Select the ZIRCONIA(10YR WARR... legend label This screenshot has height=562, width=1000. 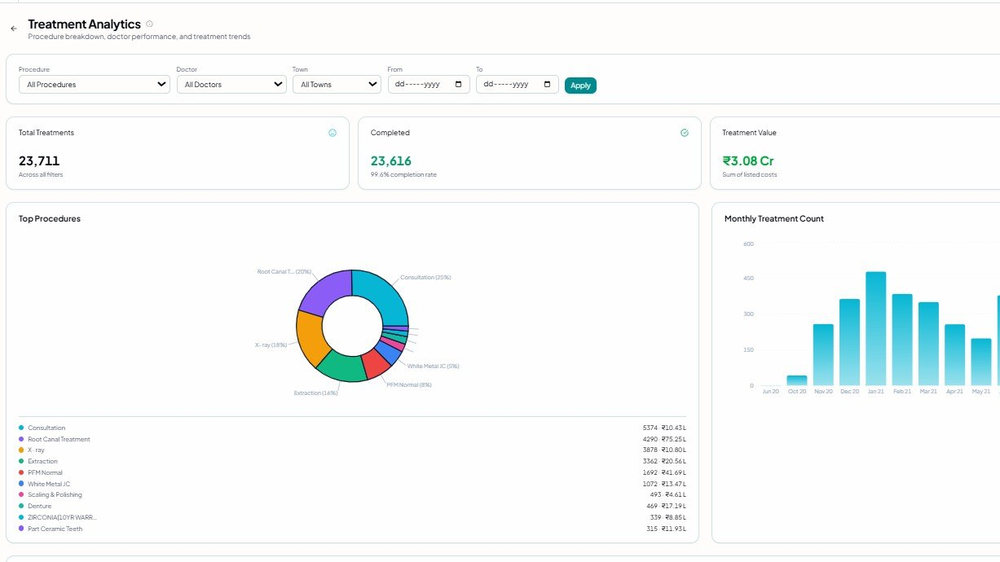tap(62, 517)
